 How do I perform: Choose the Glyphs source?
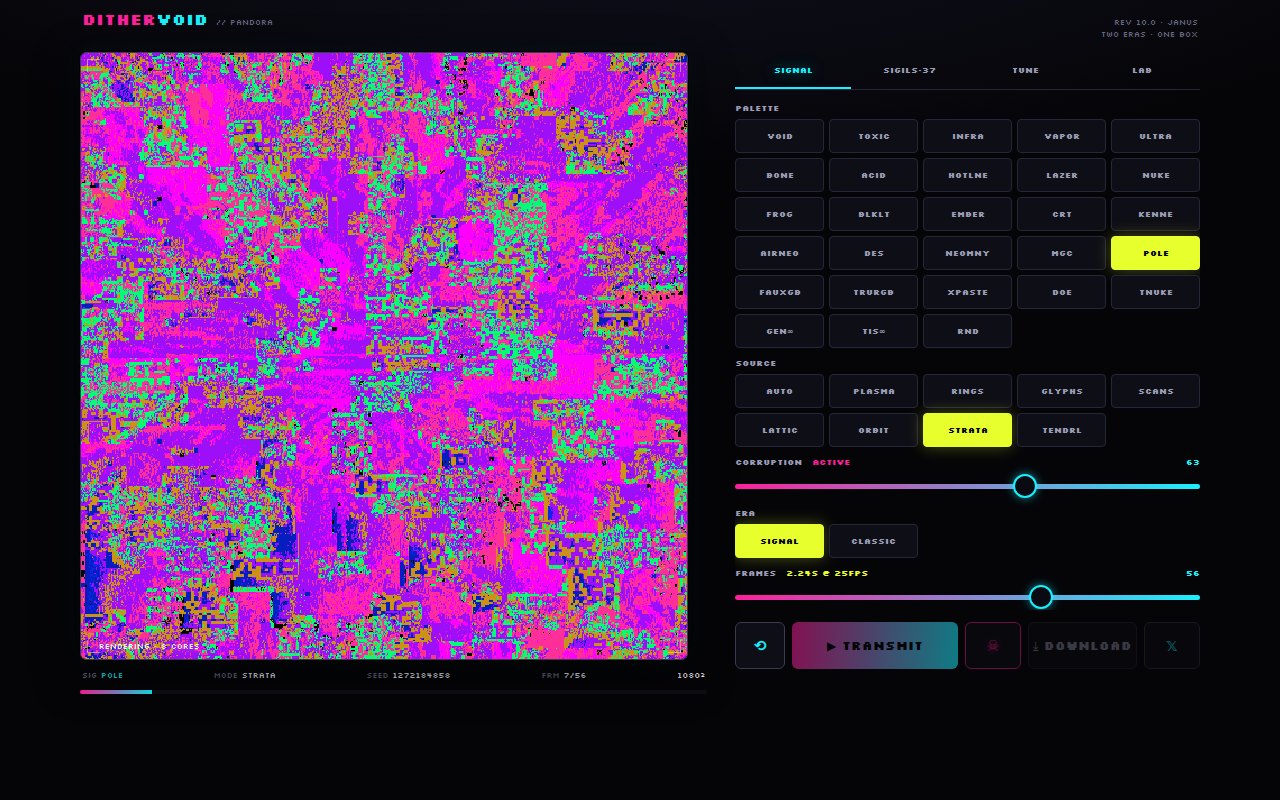1062,391
